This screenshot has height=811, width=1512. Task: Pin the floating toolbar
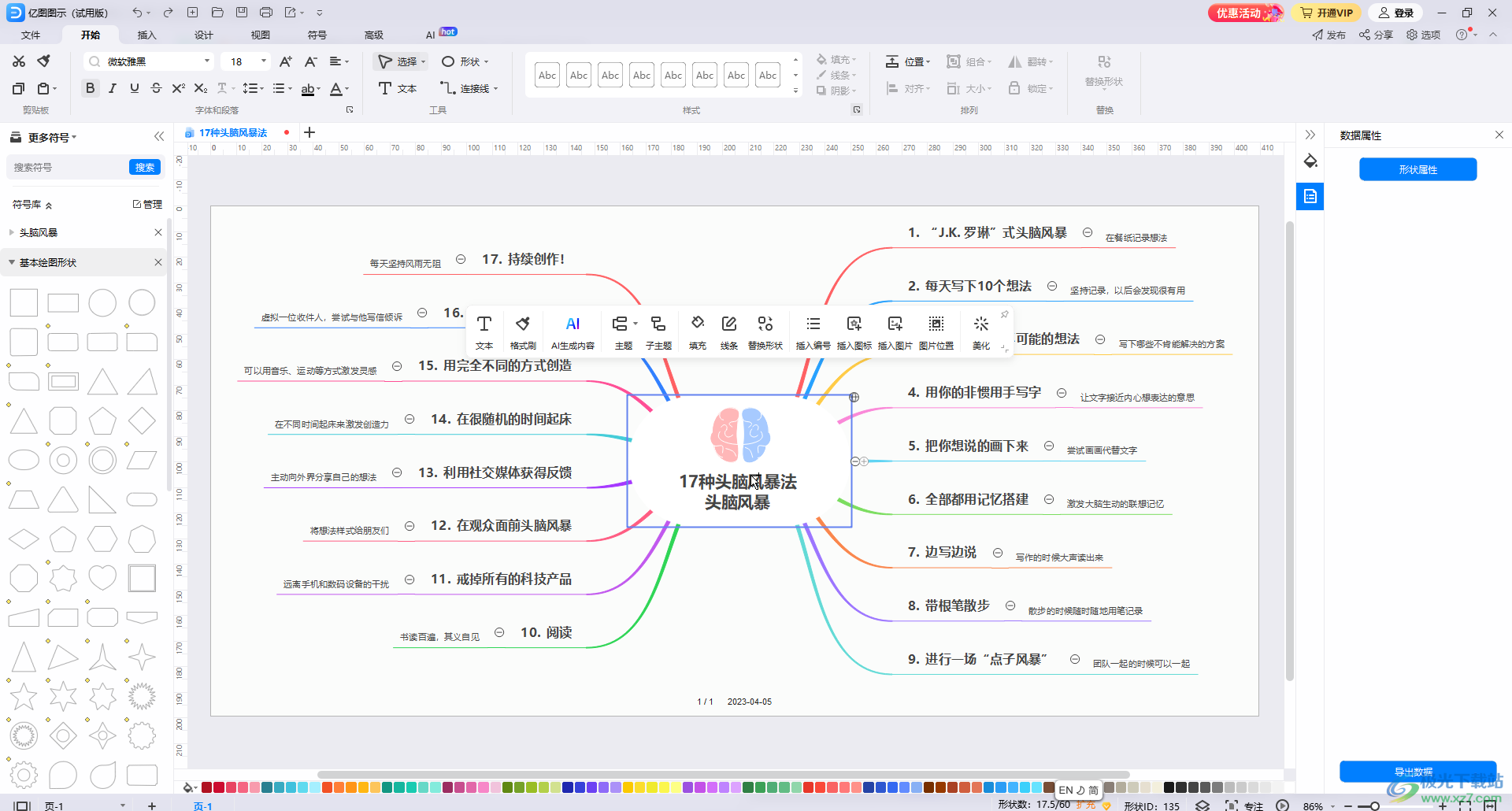click(1004, 314)
